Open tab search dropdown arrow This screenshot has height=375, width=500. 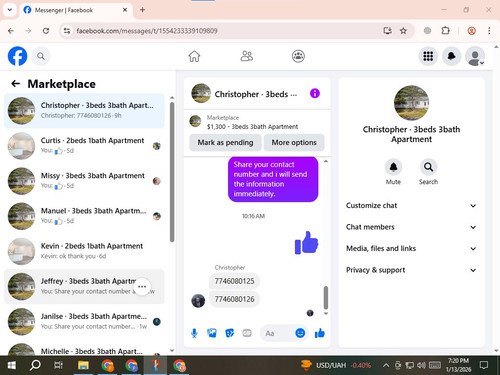click(10, 10)
